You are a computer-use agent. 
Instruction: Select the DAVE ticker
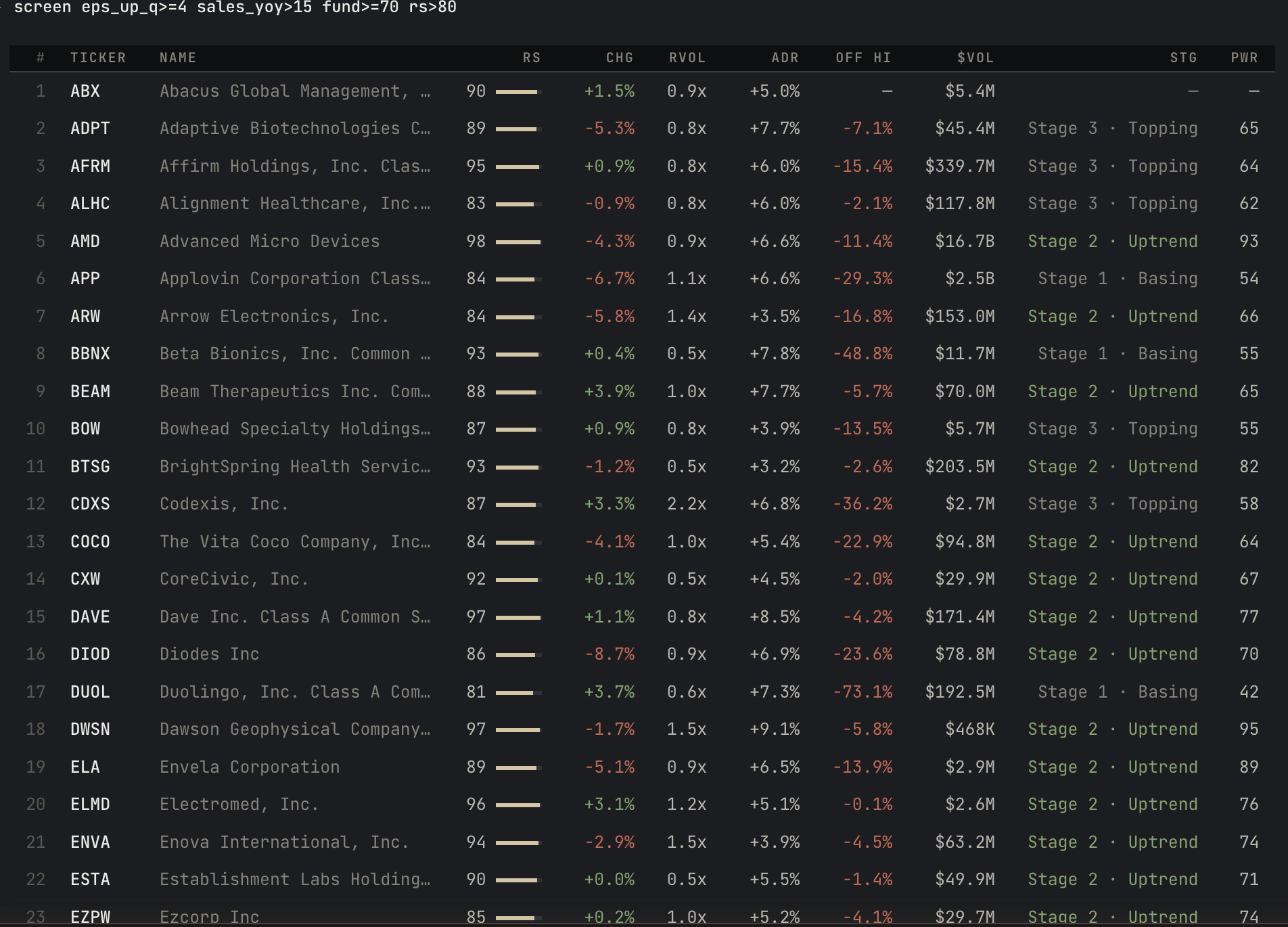tap(90, 617)
